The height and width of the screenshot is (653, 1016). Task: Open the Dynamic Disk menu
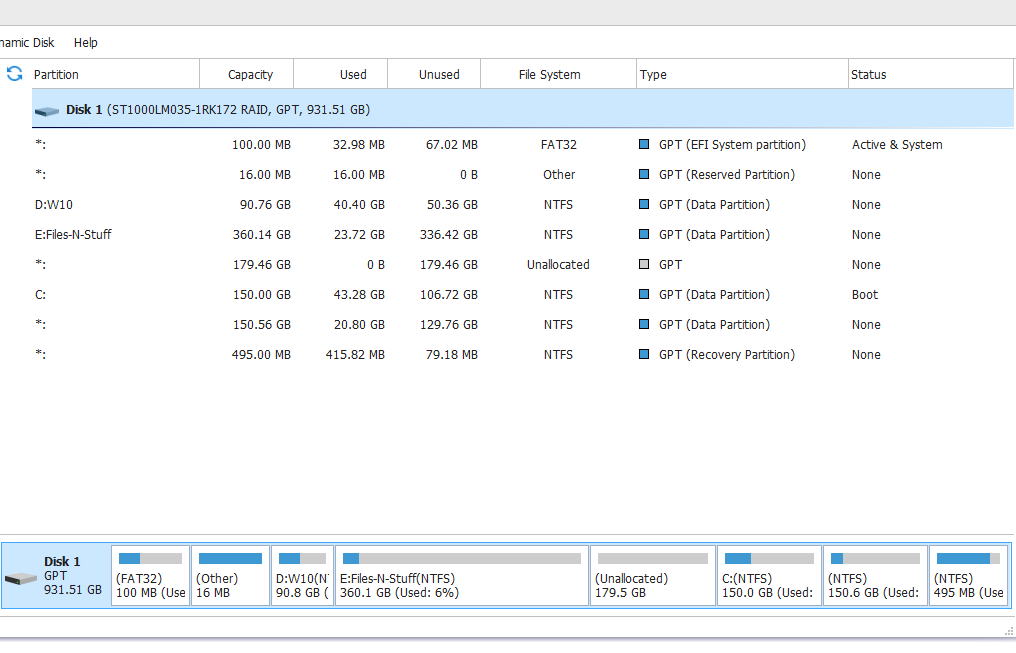coord(26,43)
